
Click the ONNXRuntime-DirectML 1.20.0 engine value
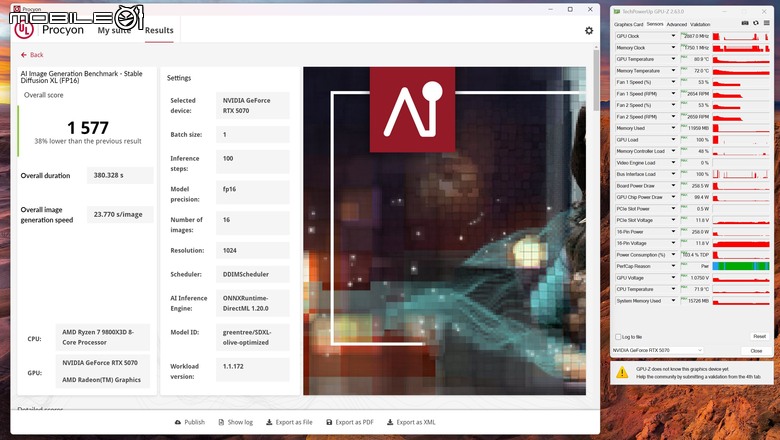click(x=252, y=303)
